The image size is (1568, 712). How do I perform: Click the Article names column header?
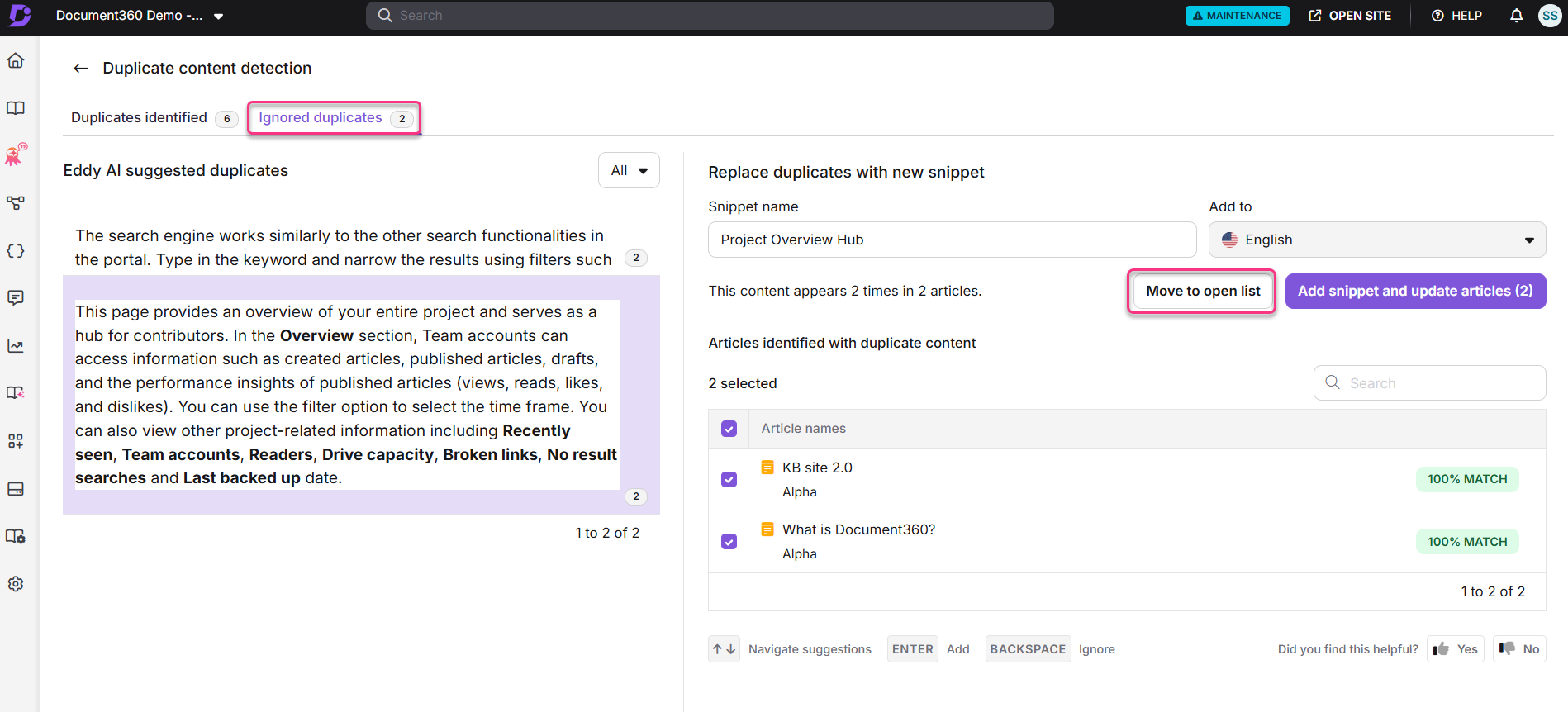(803, 429)
